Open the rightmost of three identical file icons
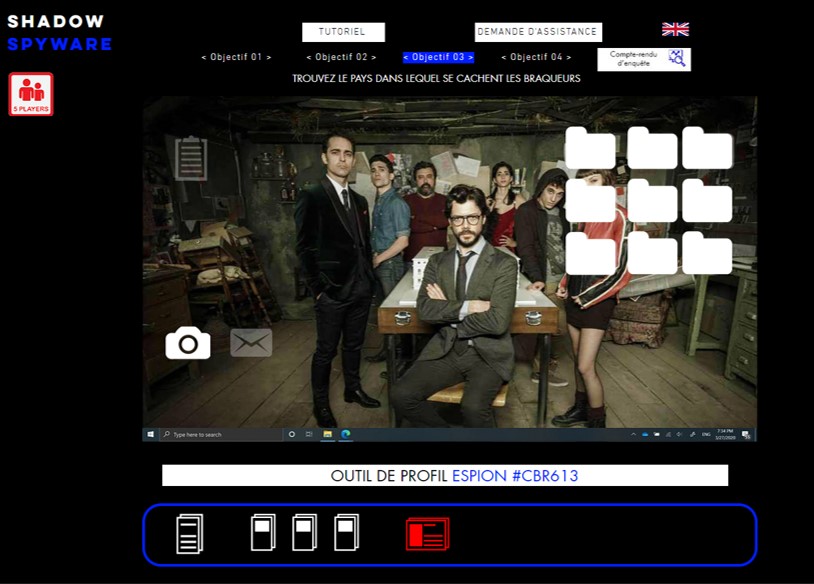This screenshot has height=584, width=814. [346, 533]
